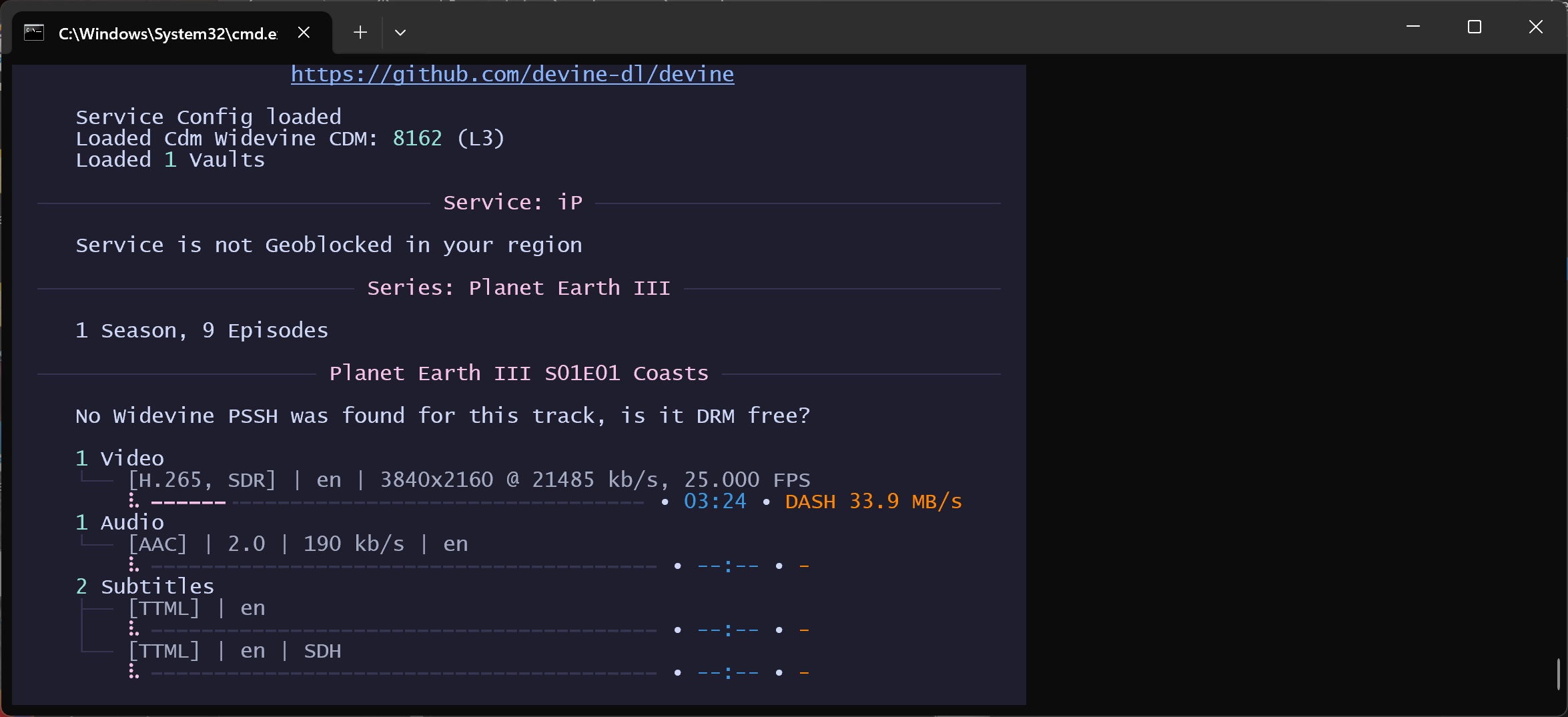Click the 'No Widevine PSSH was found' message
Viewport: 1568px width, 717px height.
pos(442,416)
